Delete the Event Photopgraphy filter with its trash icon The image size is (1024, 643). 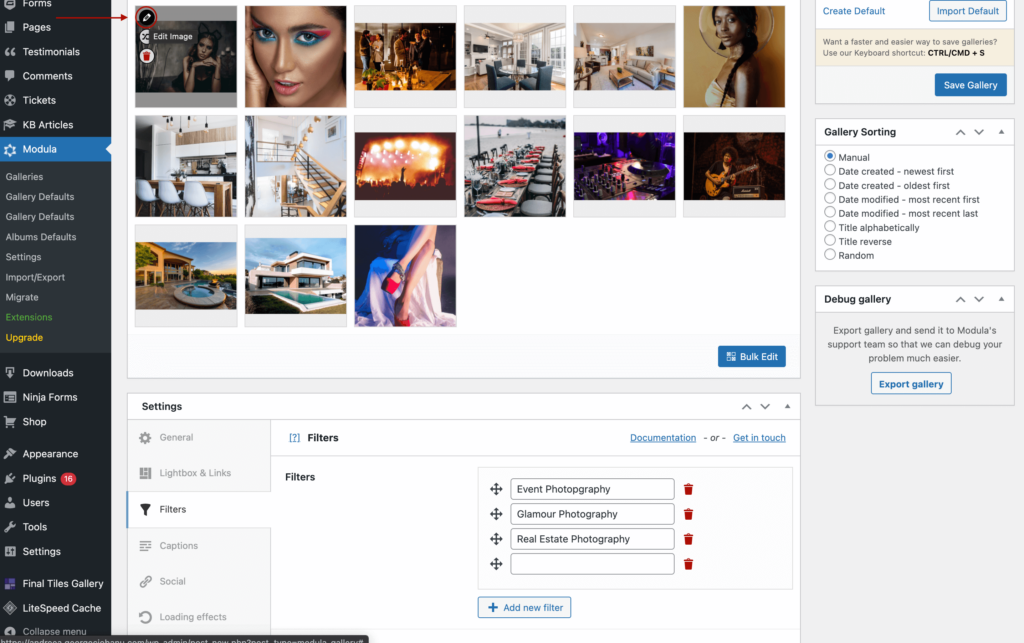(687, 489)
